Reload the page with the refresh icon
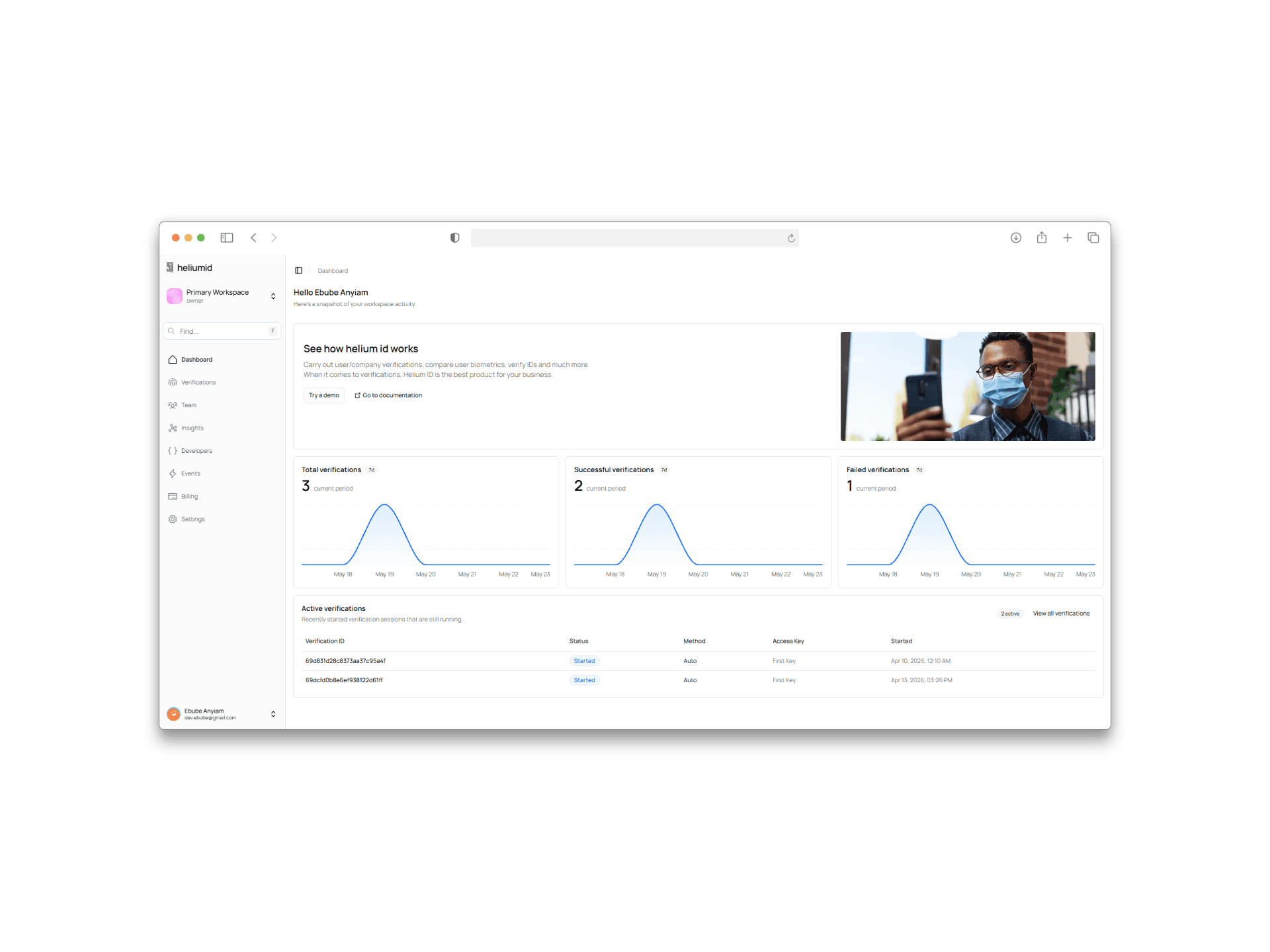 coord(791,238)
